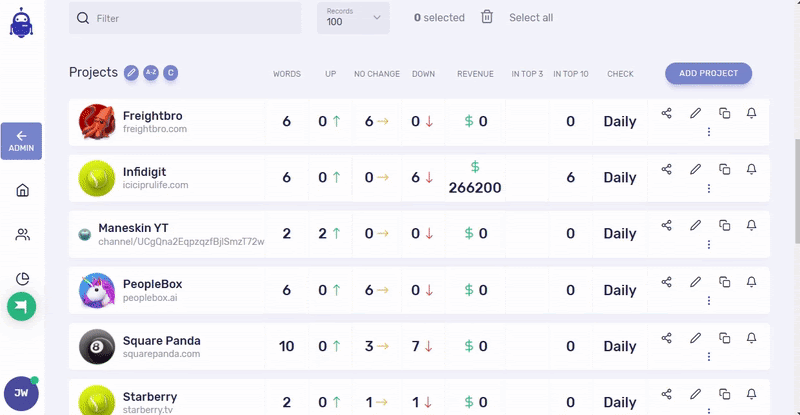Screen dimensions: 800x415
Task: Edit the Starberry project
Action: (695, 395)
